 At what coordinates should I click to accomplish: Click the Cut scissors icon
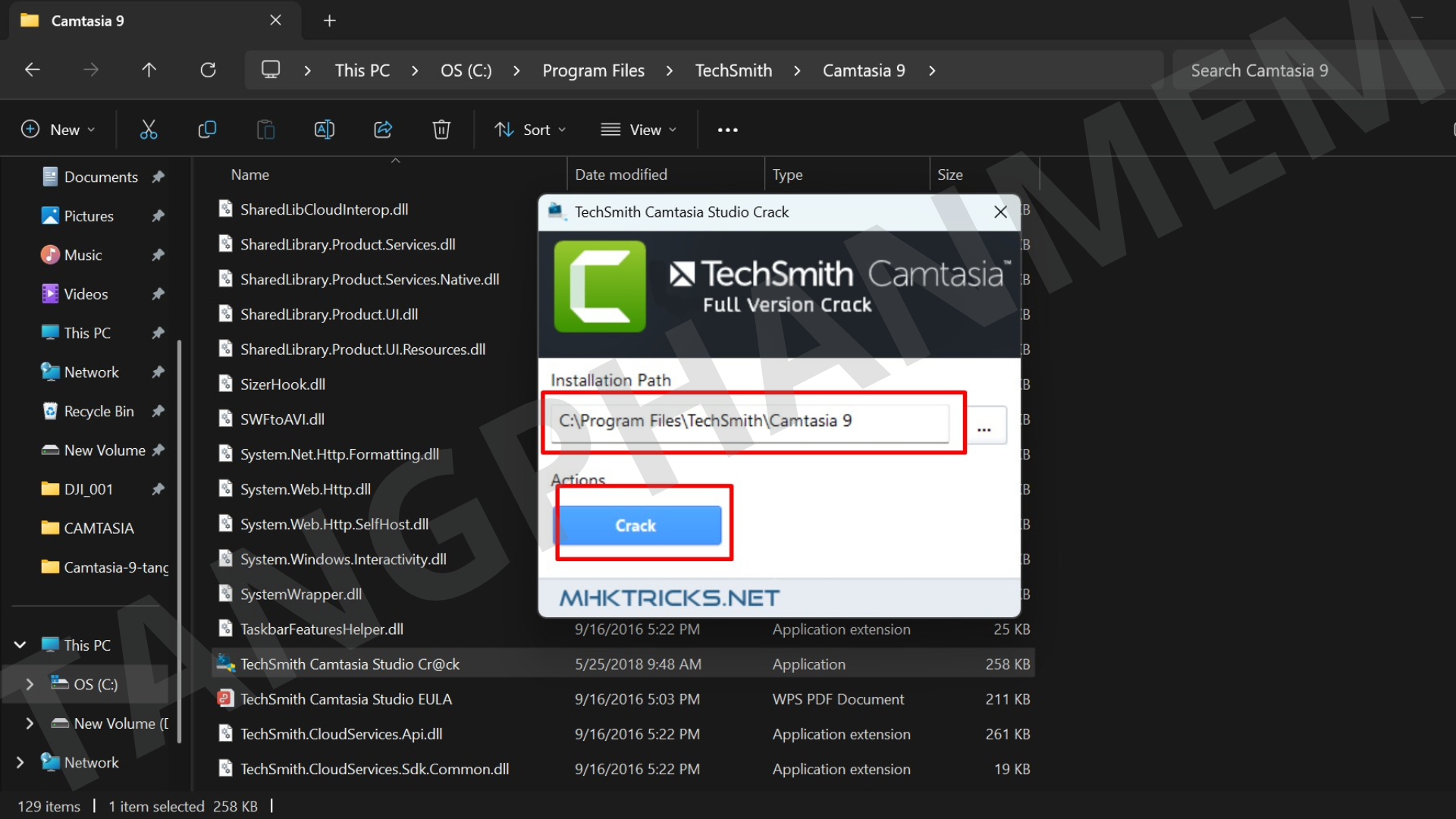[149, 130]
